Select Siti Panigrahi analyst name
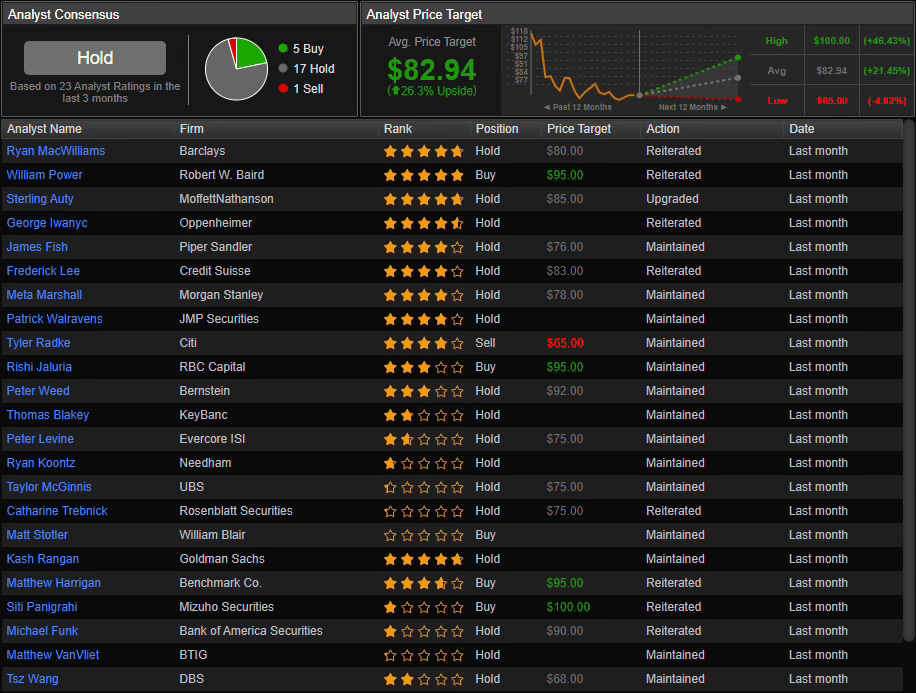 41,606
